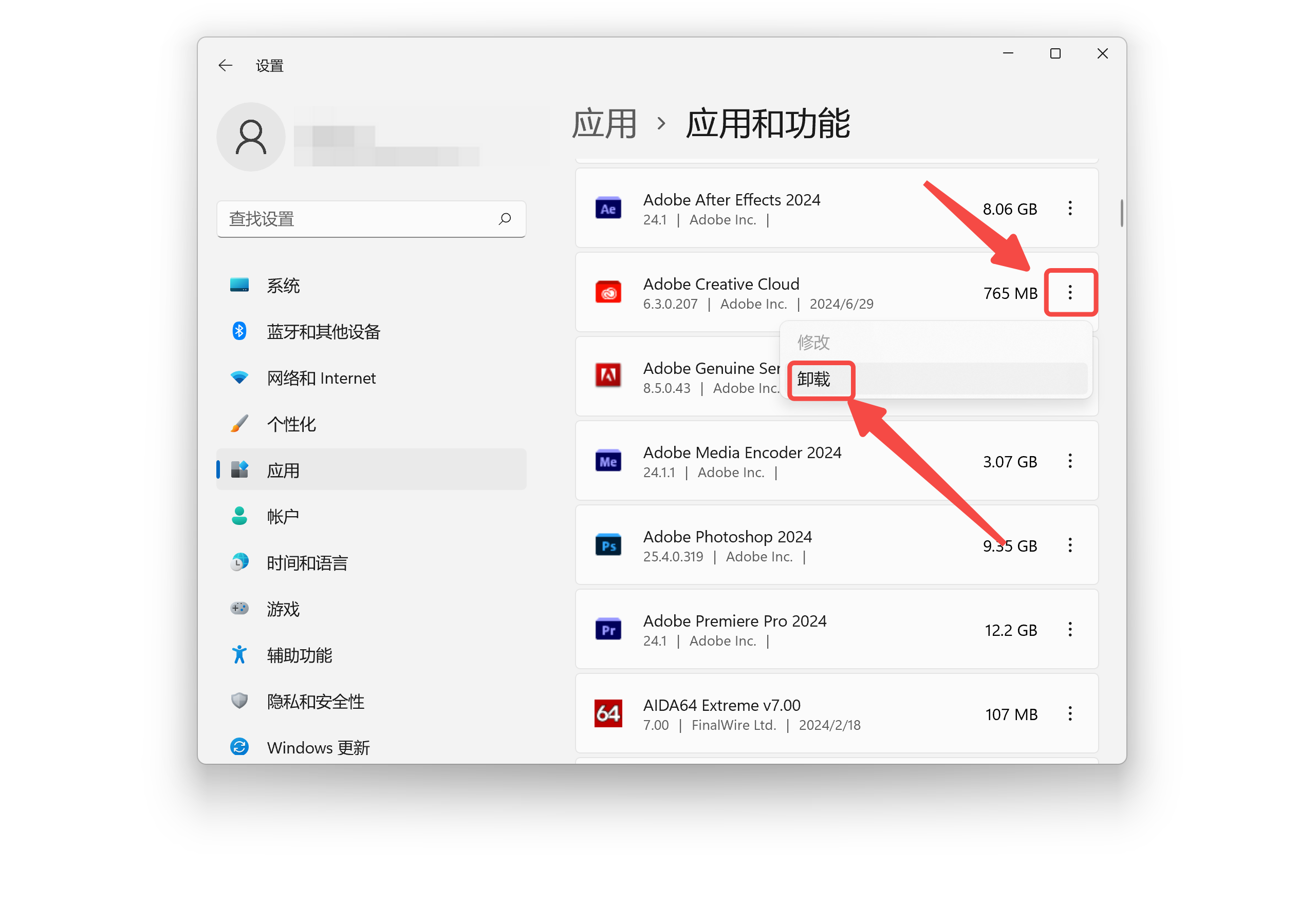
Task: Click the Adobe After Effects 2024 name
Action: [x=732, y=200]
